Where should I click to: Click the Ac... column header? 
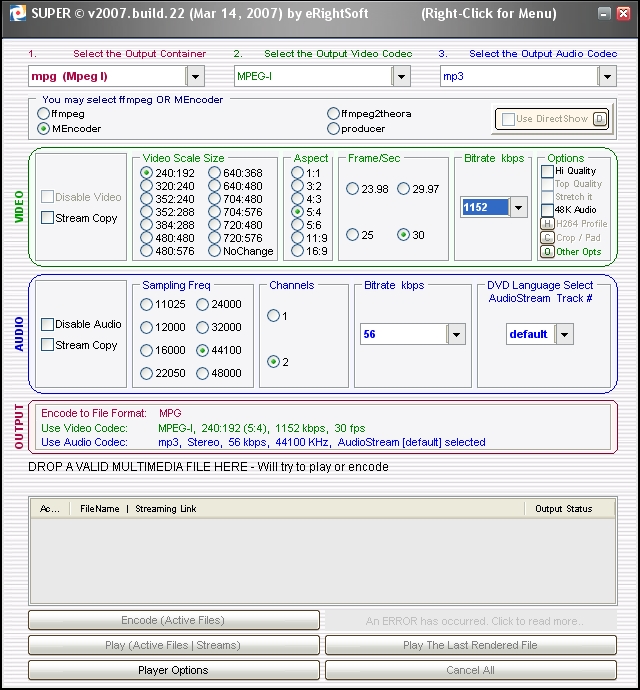pyautogui.click(x=50, y=509)
